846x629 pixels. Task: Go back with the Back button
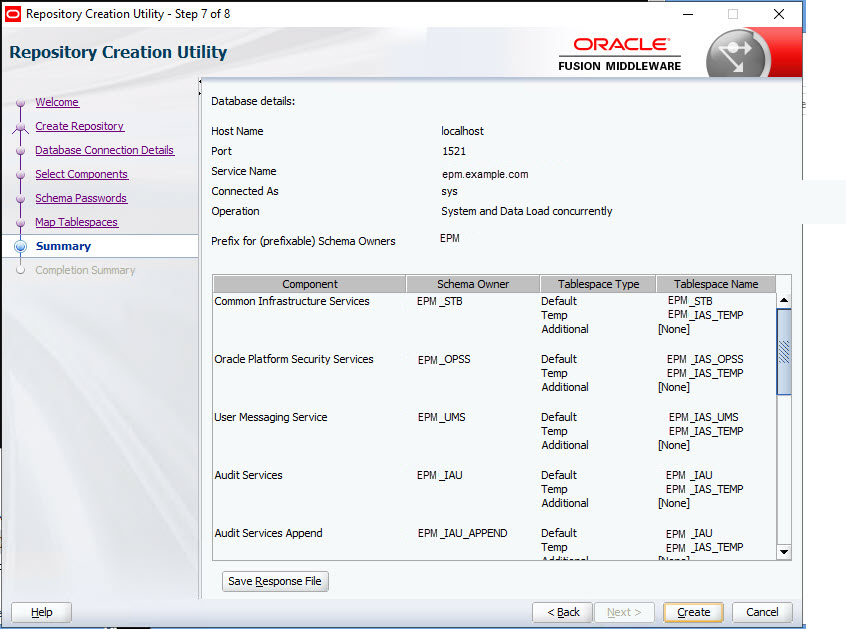coord(562,612)
